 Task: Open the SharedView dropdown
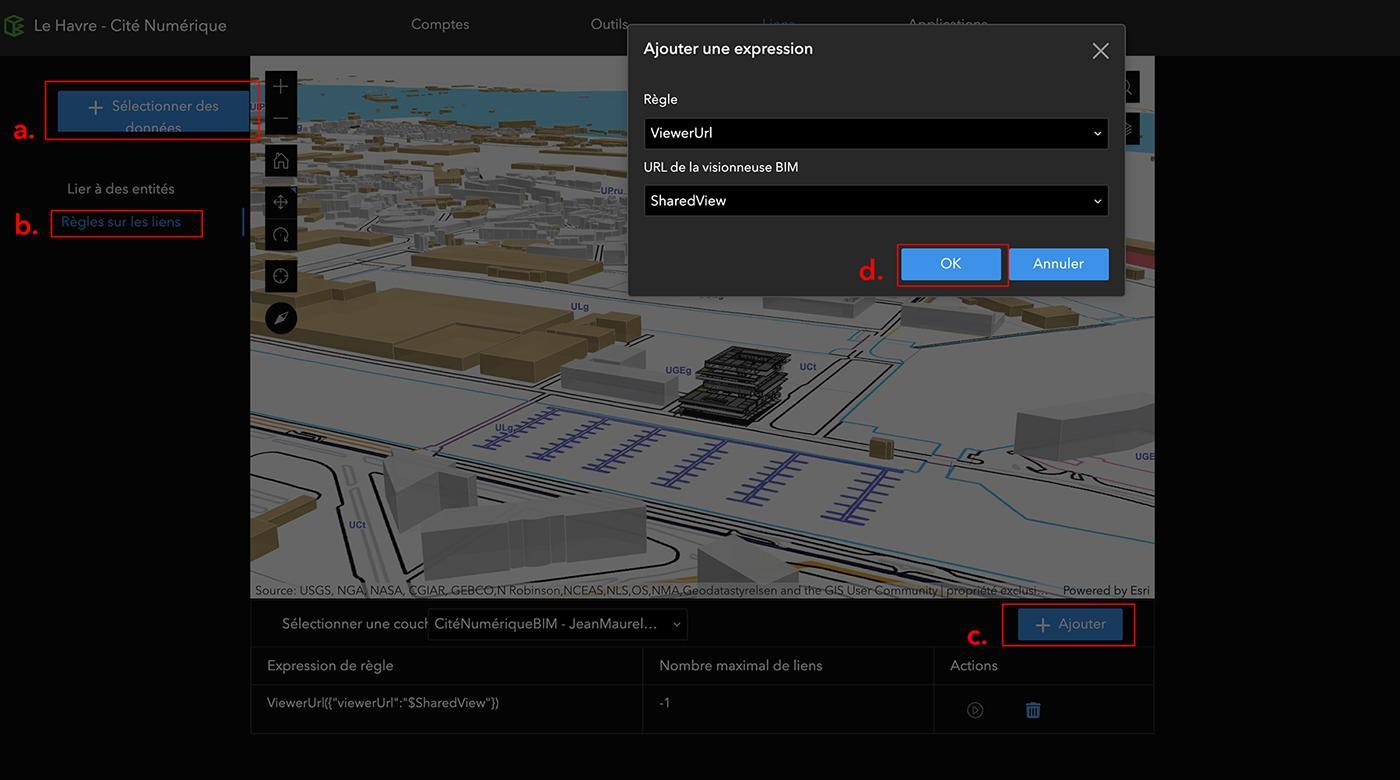click(876, 201)
